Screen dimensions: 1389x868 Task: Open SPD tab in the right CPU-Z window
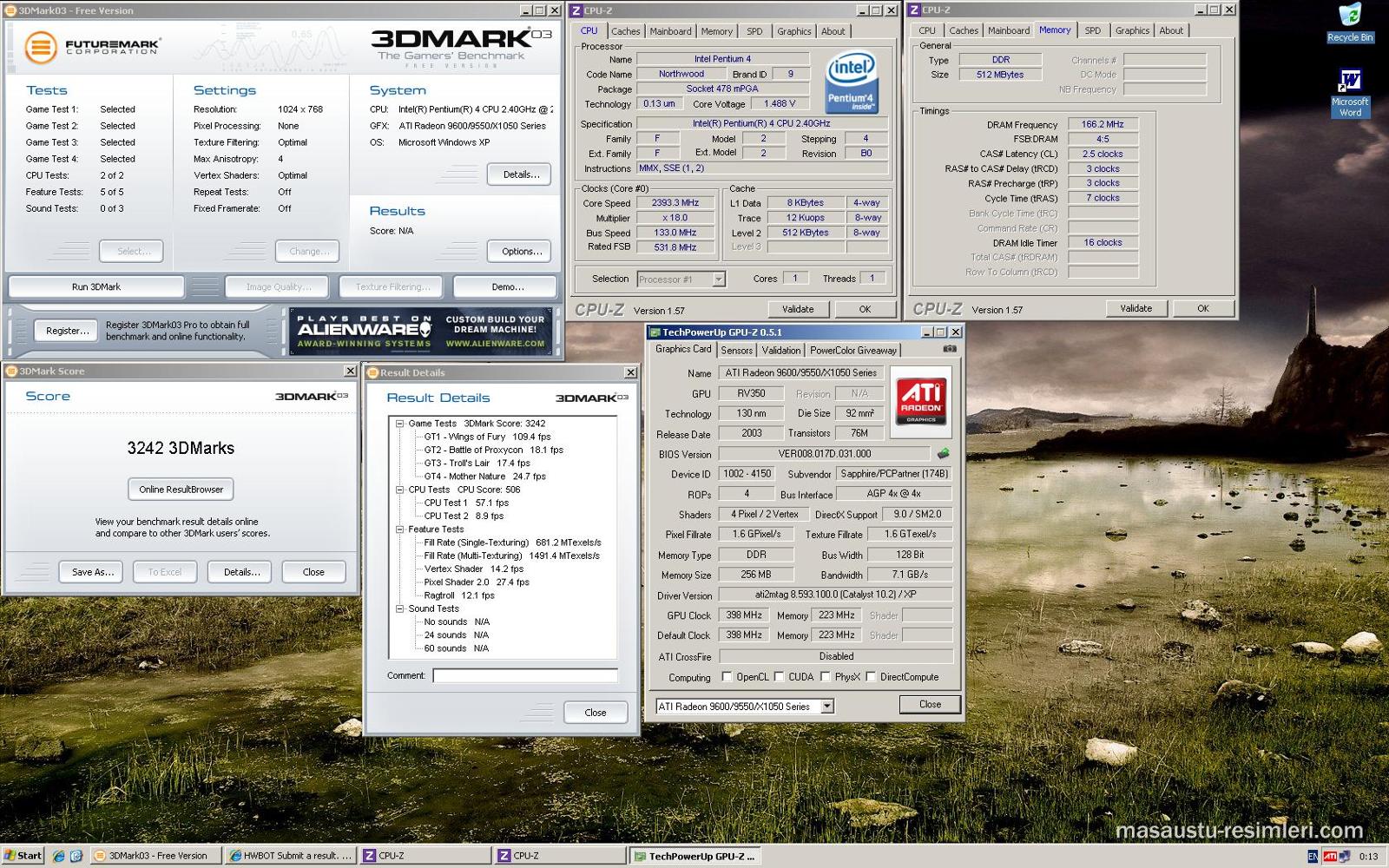pyautogui.click(x=1092, y=30)
